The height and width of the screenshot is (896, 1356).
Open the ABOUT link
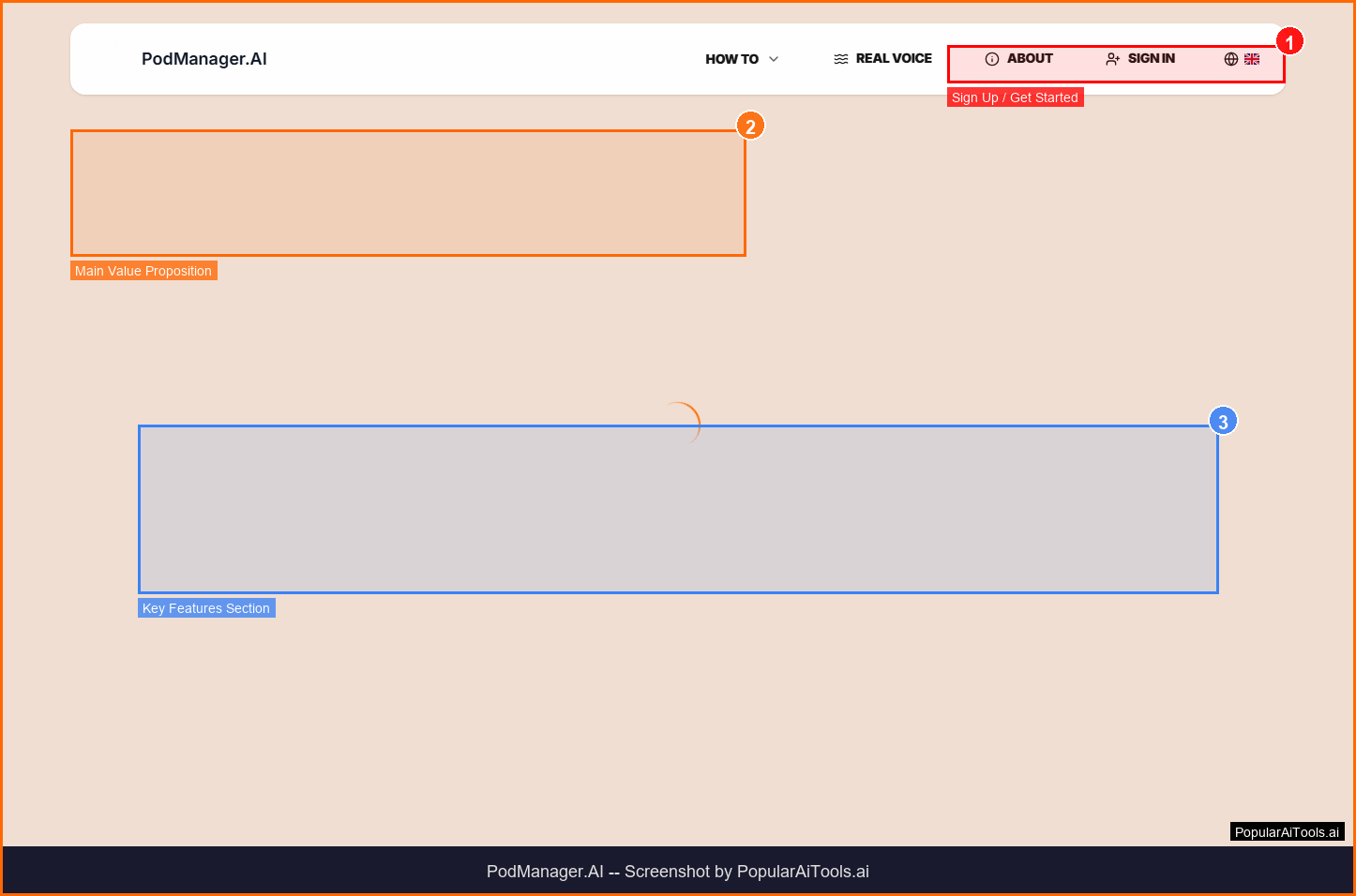tap(1029, 58)
